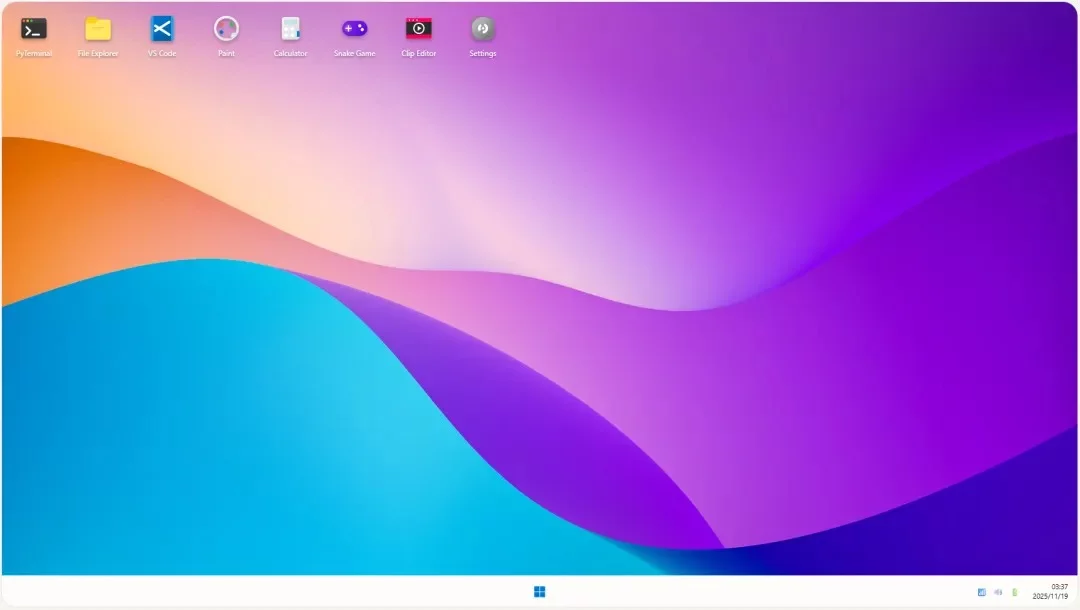Open File Explorer from the desktop
This screenshot has width=1080, height=610.
[x=97, y=30]
